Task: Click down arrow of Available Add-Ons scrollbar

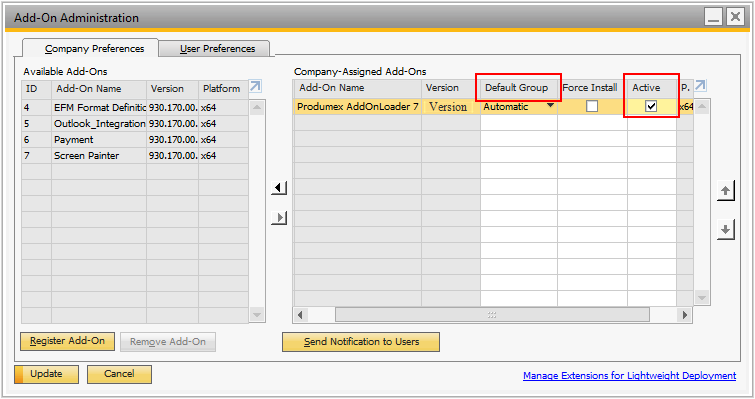Action: pos(257,315)
